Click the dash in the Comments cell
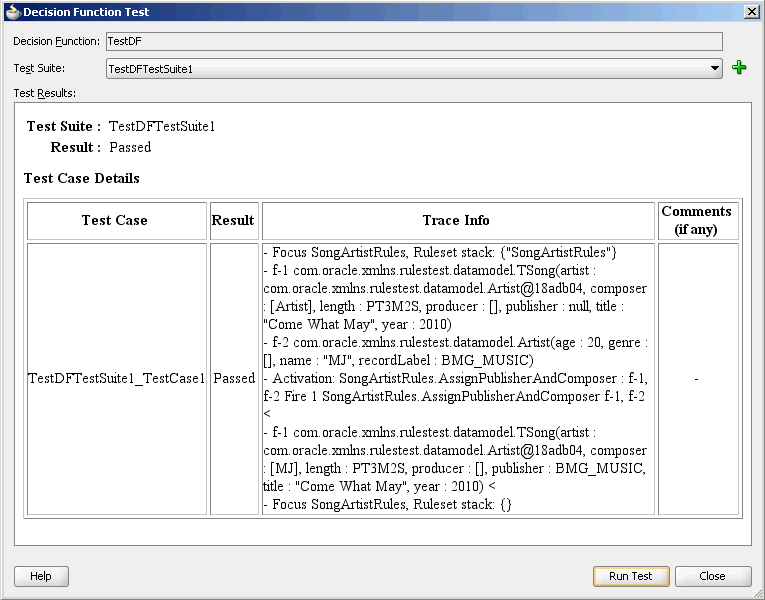The height and width of the screenshot is (600, 765). [x=696, y=379]
